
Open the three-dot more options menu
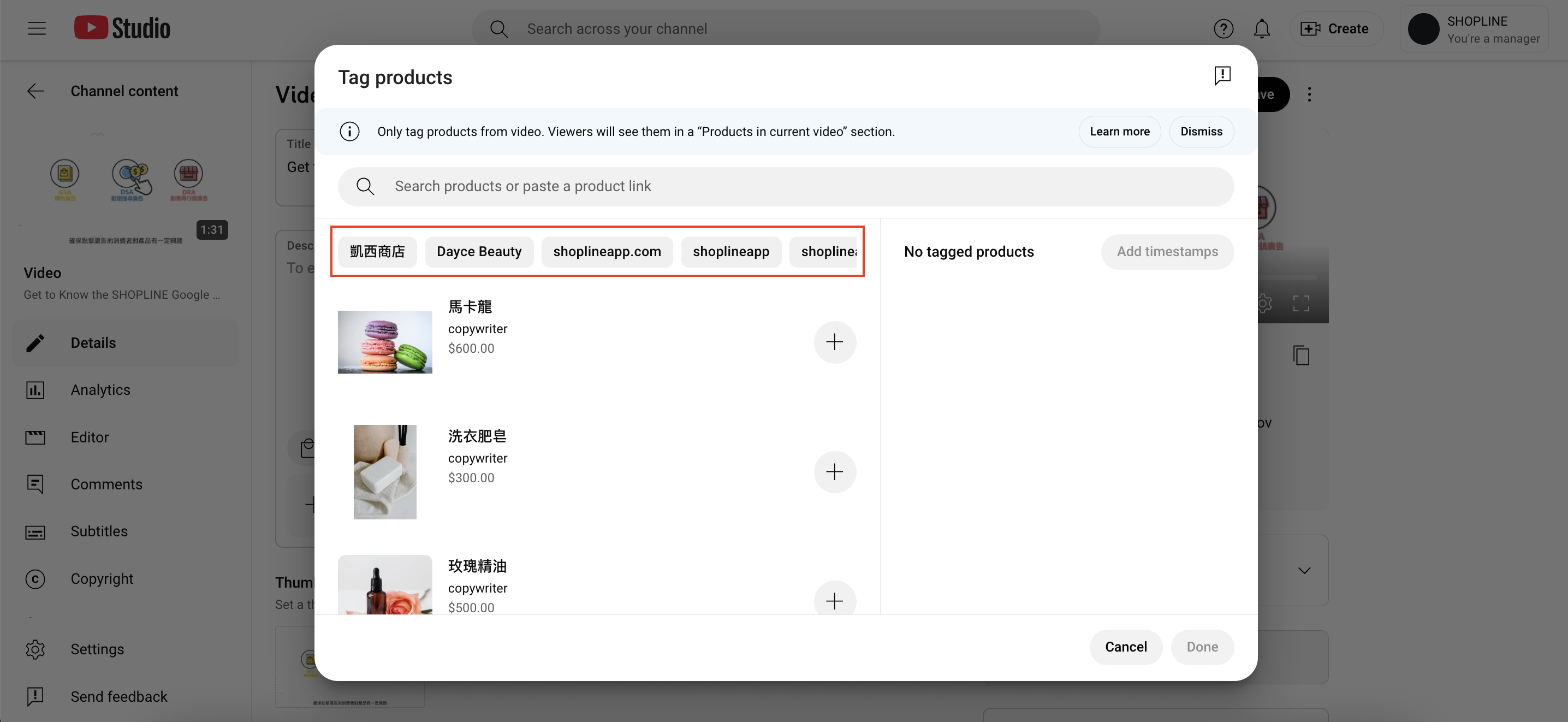[x=1309, y=94]
